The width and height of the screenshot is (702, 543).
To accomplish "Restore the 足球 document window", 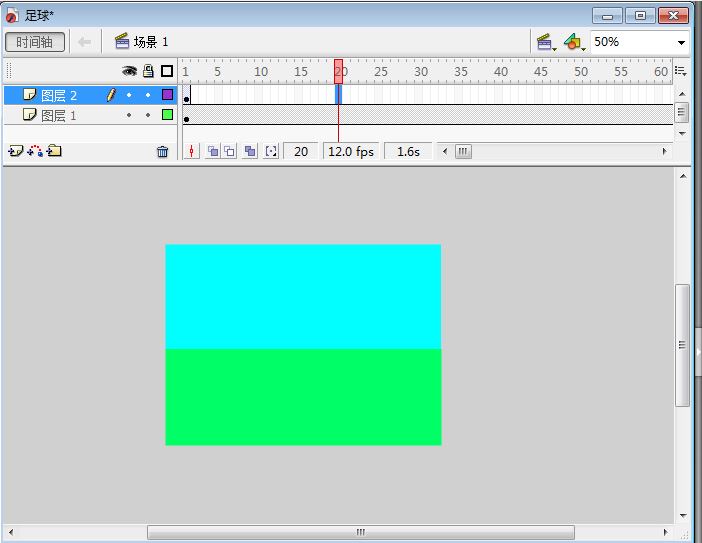I will pos(640,16).
